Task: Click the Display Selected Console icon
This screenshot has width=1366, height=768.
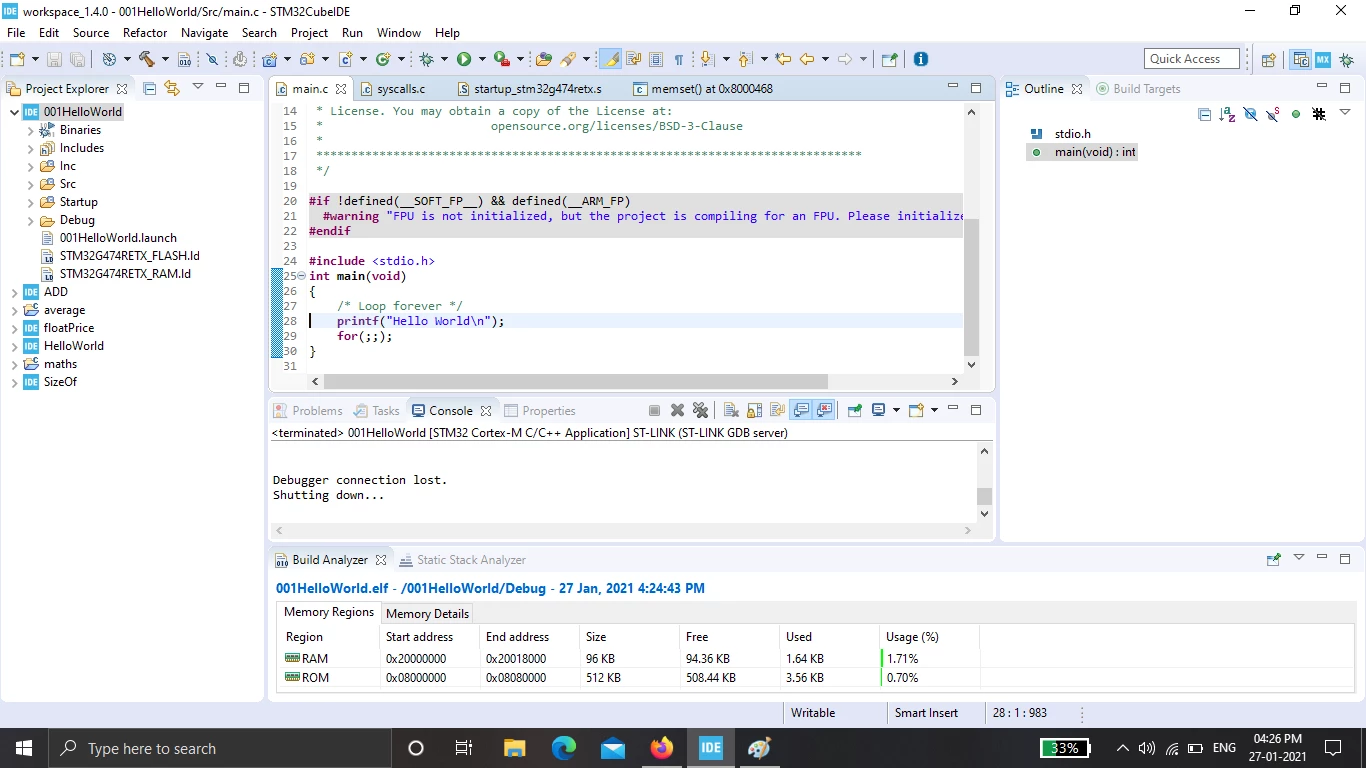Action: click(879, 410)
